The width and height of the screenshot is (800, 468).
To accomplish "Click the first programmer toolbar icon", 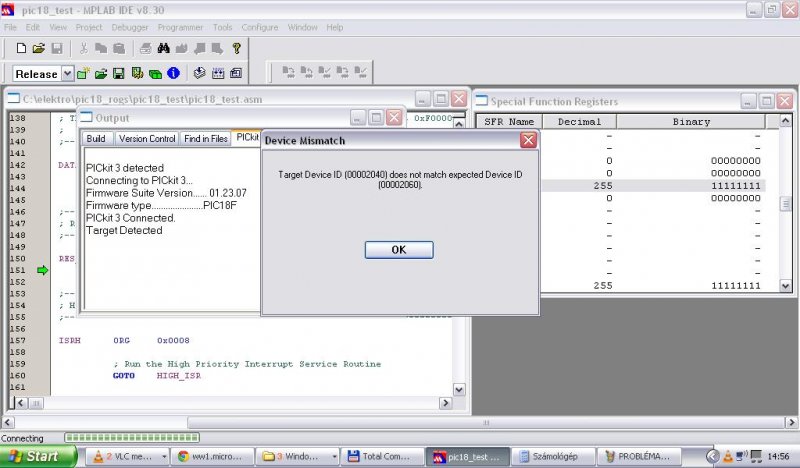I will (289, 72).
